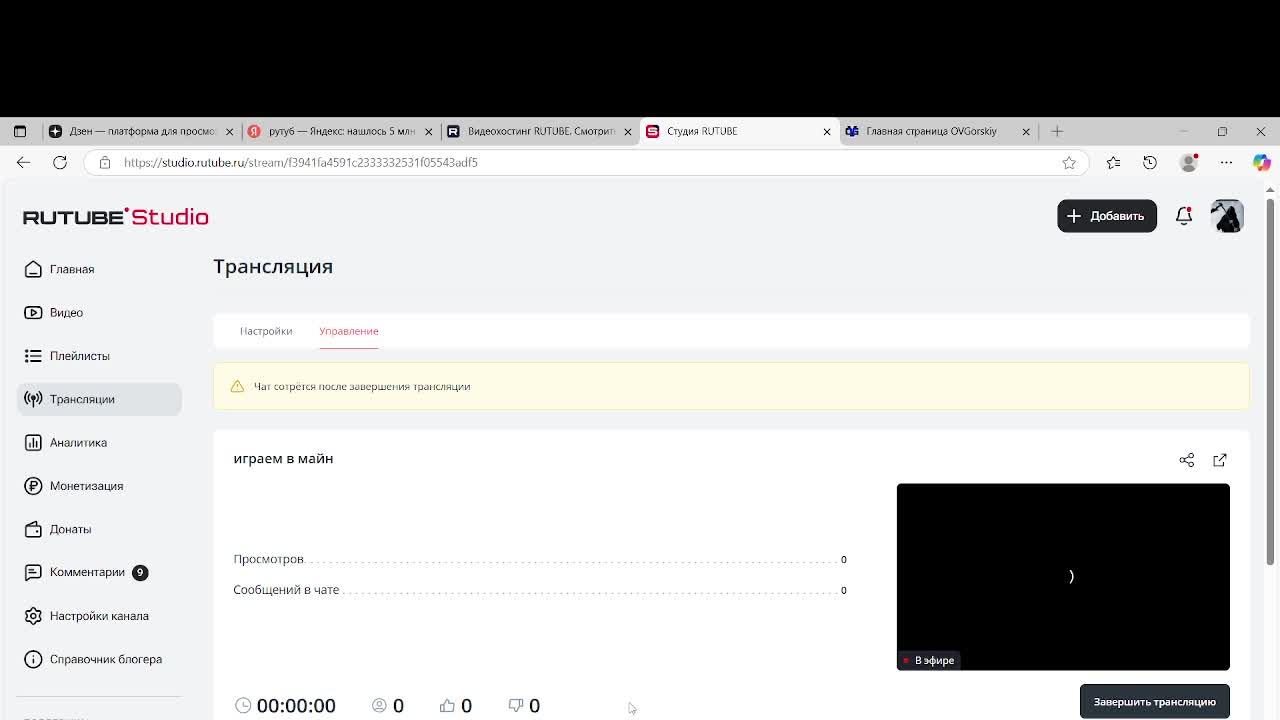
Task: Close the Дзен browser tab
Action: click(x=229, y=131)
